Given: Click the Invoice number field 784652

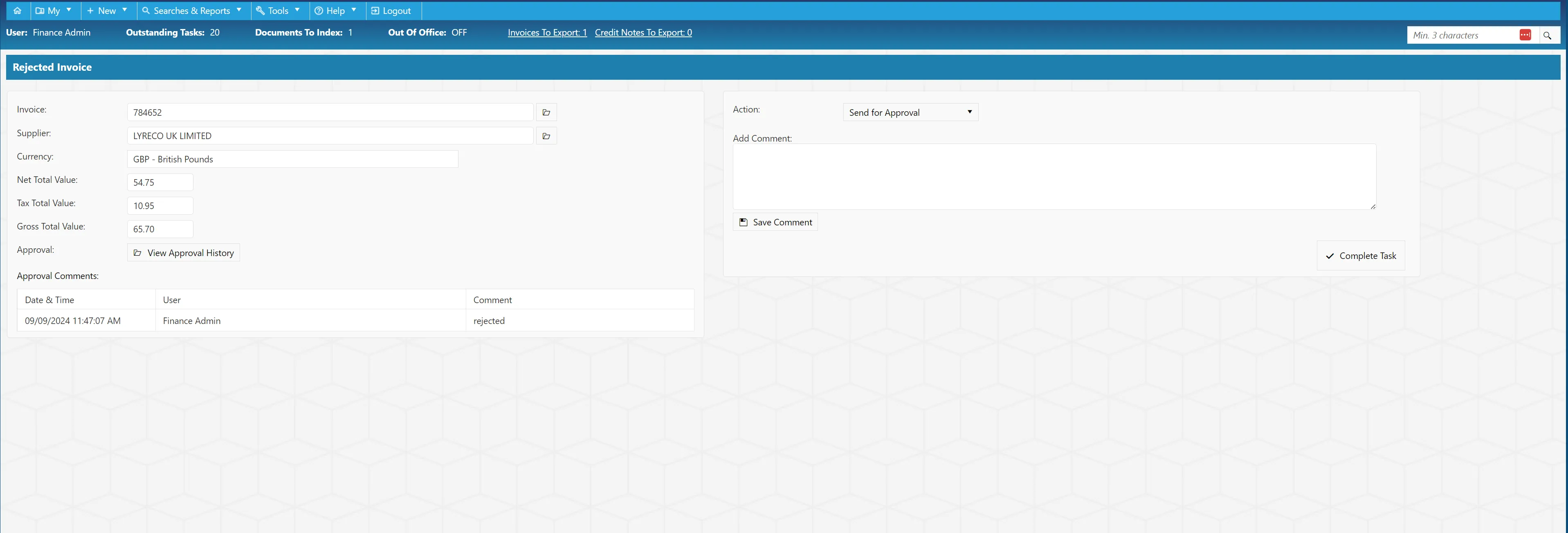Looking at the screenshot, I should coord(330,112).
